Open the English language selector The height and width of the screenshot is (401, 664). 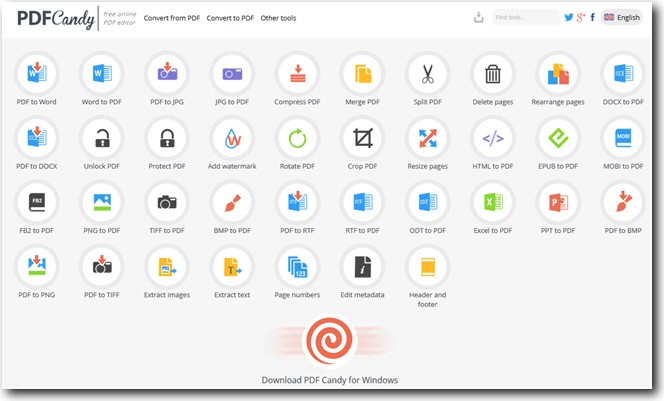tap(622, 17)
